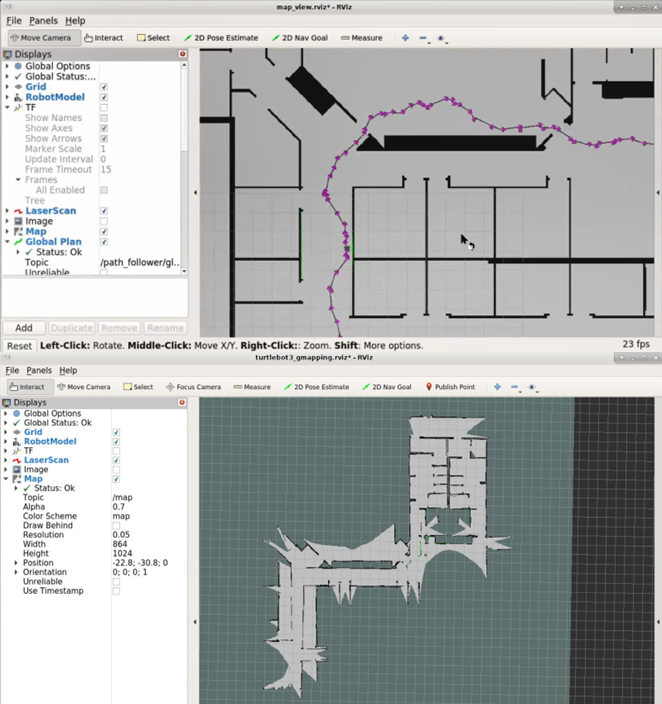Expand RobotModel in gmapping Displays
This screenshot has height=704, width=662.
pyautogui.click(x=6, y=441)
